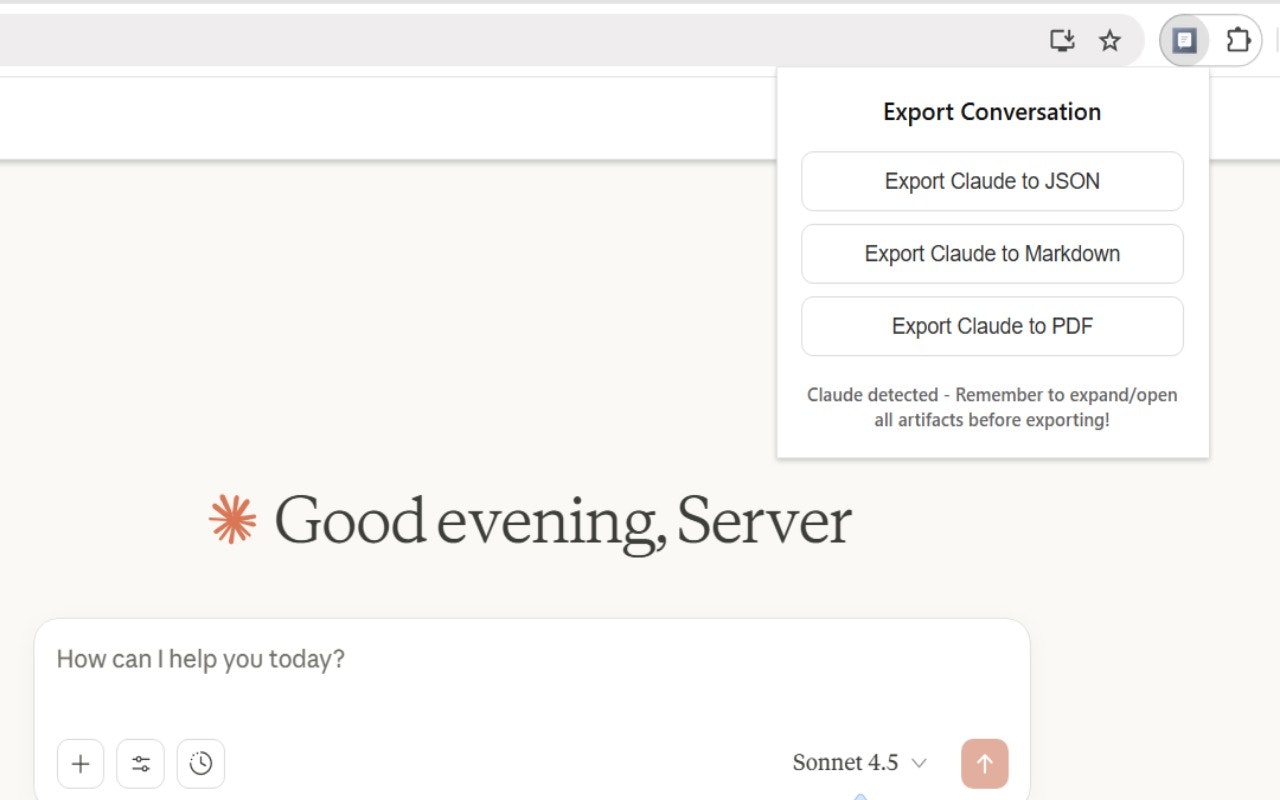
Task: Choose Export Claude to Markdown
Action: (x=992, y=254)
